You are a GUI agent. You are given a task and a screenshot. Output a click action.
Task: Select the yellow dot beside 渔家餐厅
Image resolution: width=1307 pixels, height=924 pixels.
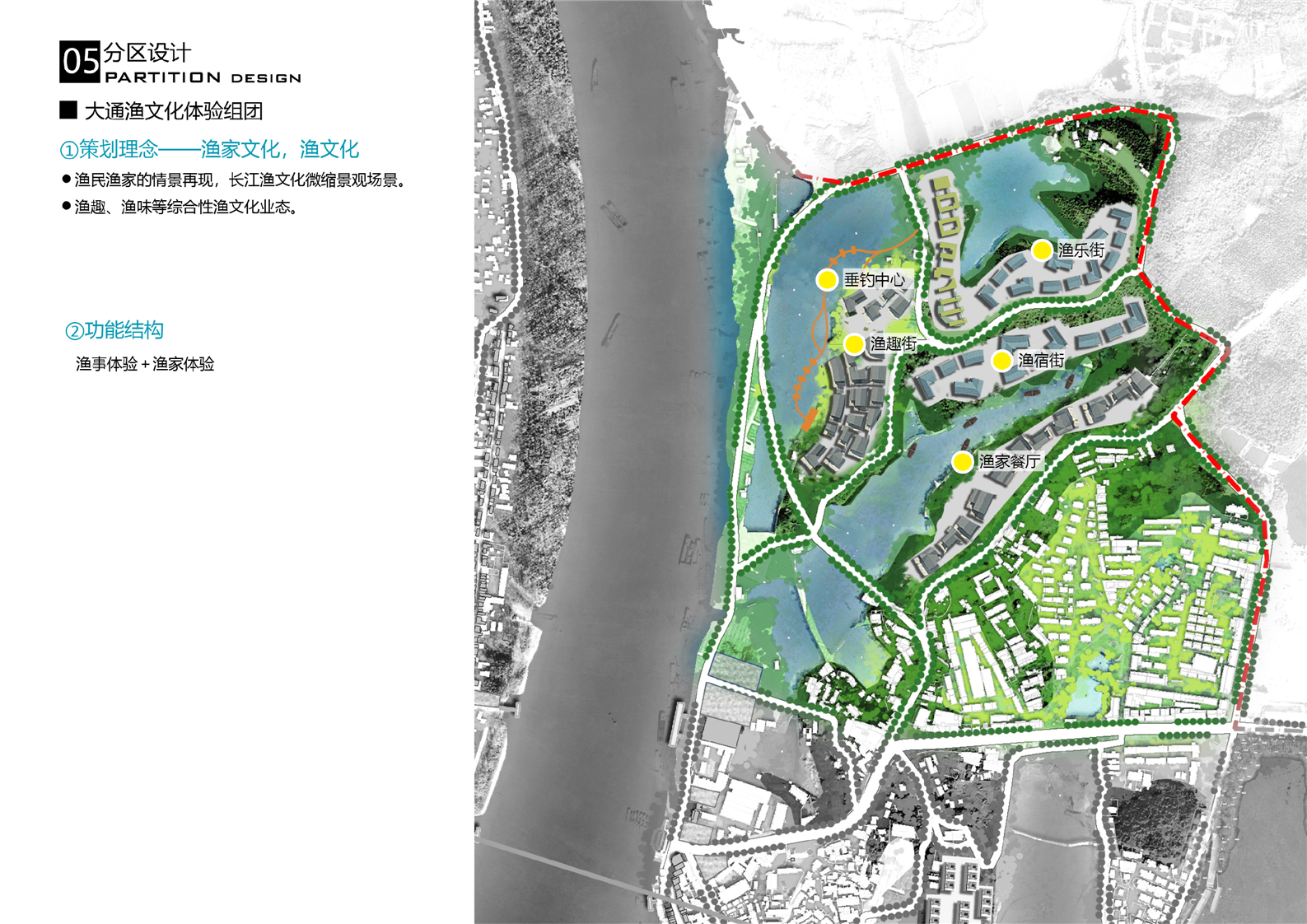click(962, 462)
